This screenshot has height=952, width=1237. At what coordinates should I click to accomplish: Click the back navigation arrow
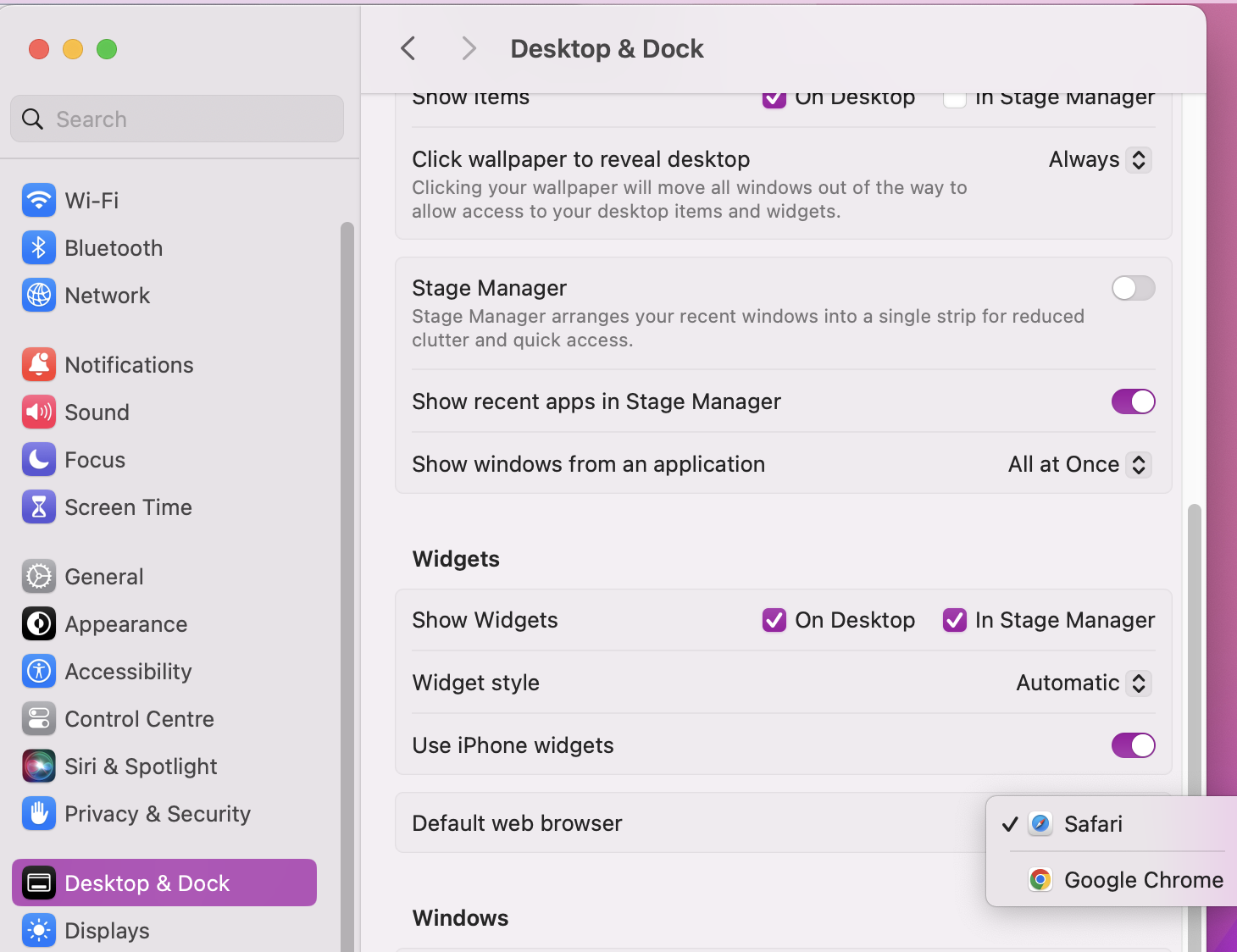click(x=408, y=48)
